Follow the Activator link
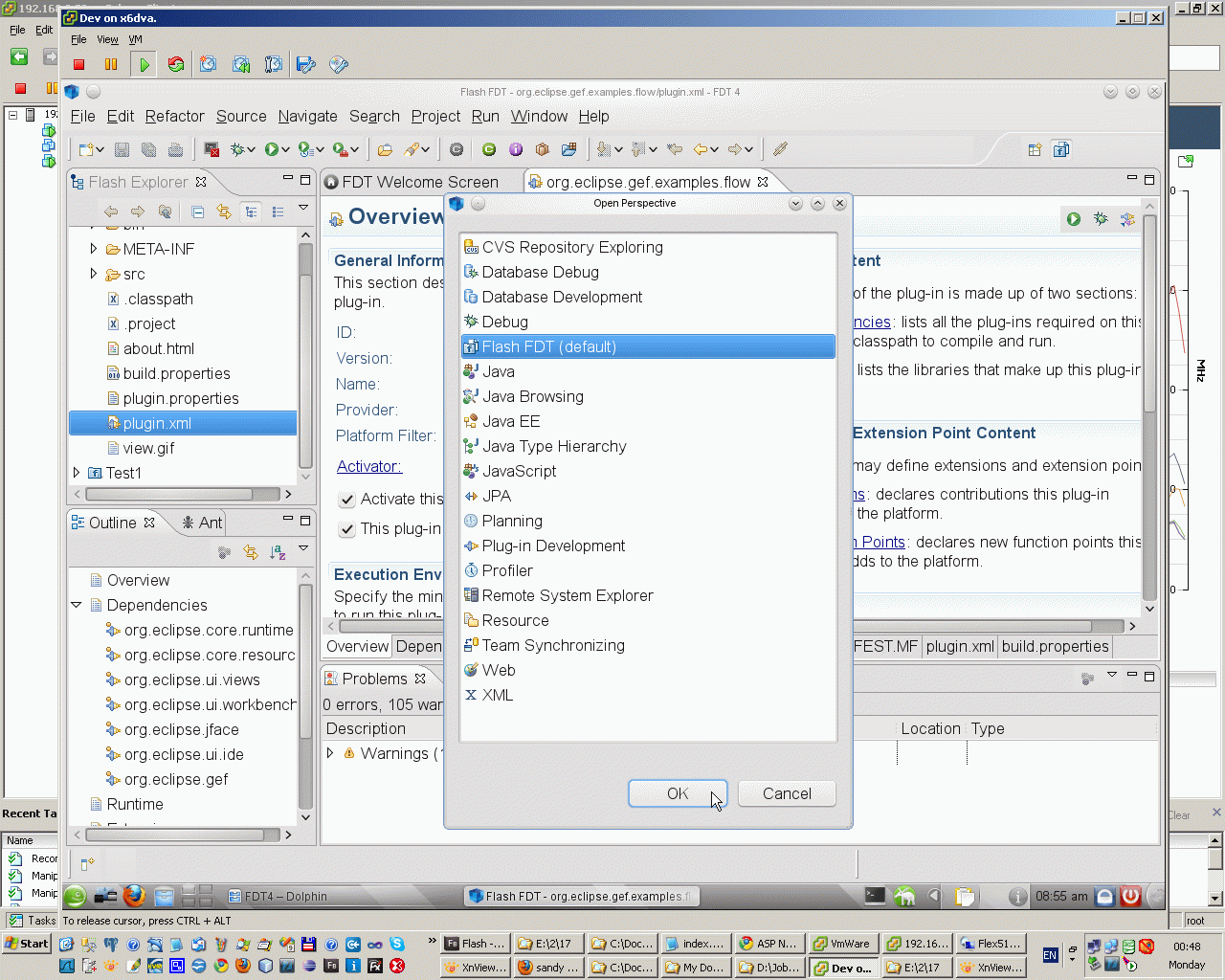The width and height of the screenshot is (1225, 980). pyautogui.click(x=369, y=466)
